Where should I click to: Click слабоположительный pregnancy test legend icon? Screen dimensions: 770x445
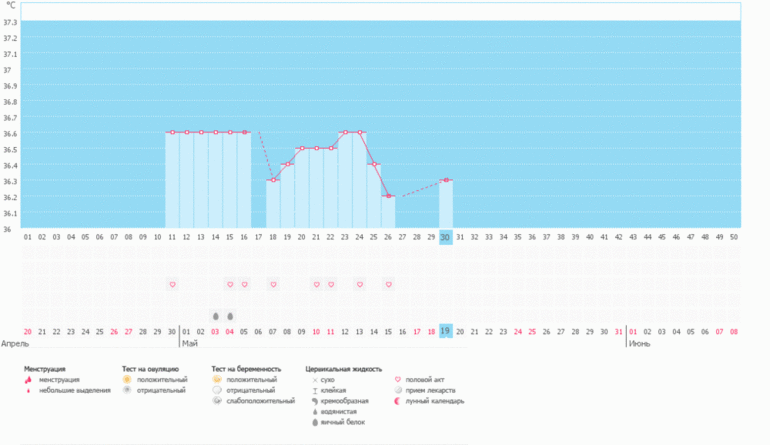click(x=219, y=400)
